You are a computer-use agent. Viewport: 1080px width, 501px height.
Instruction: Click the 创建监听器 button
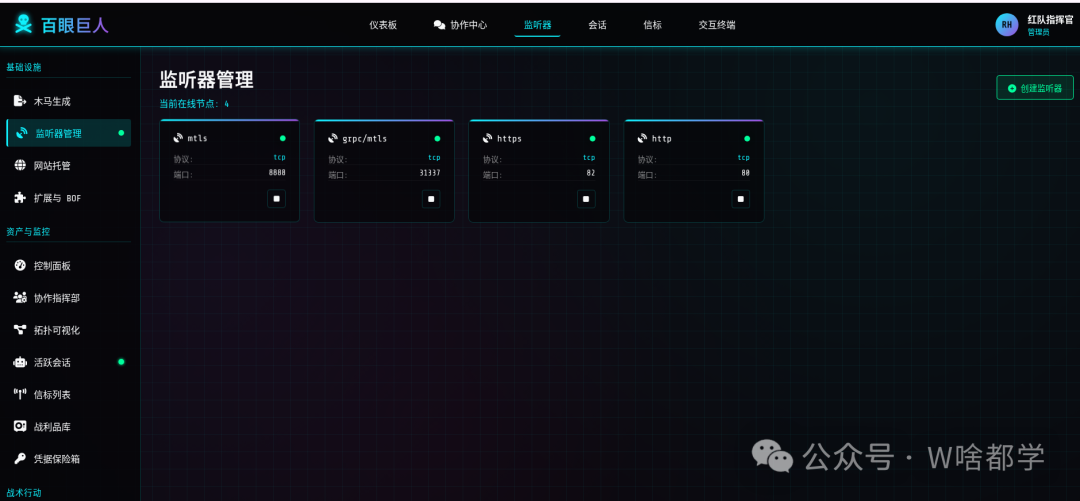point(1035,88)
